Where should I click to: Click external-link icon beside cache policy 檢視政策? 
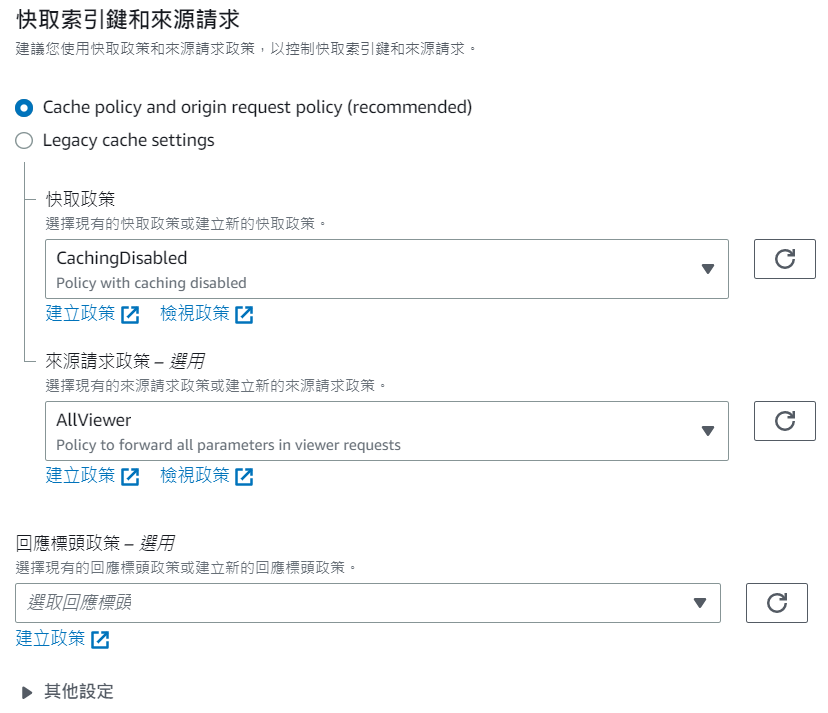244,314
